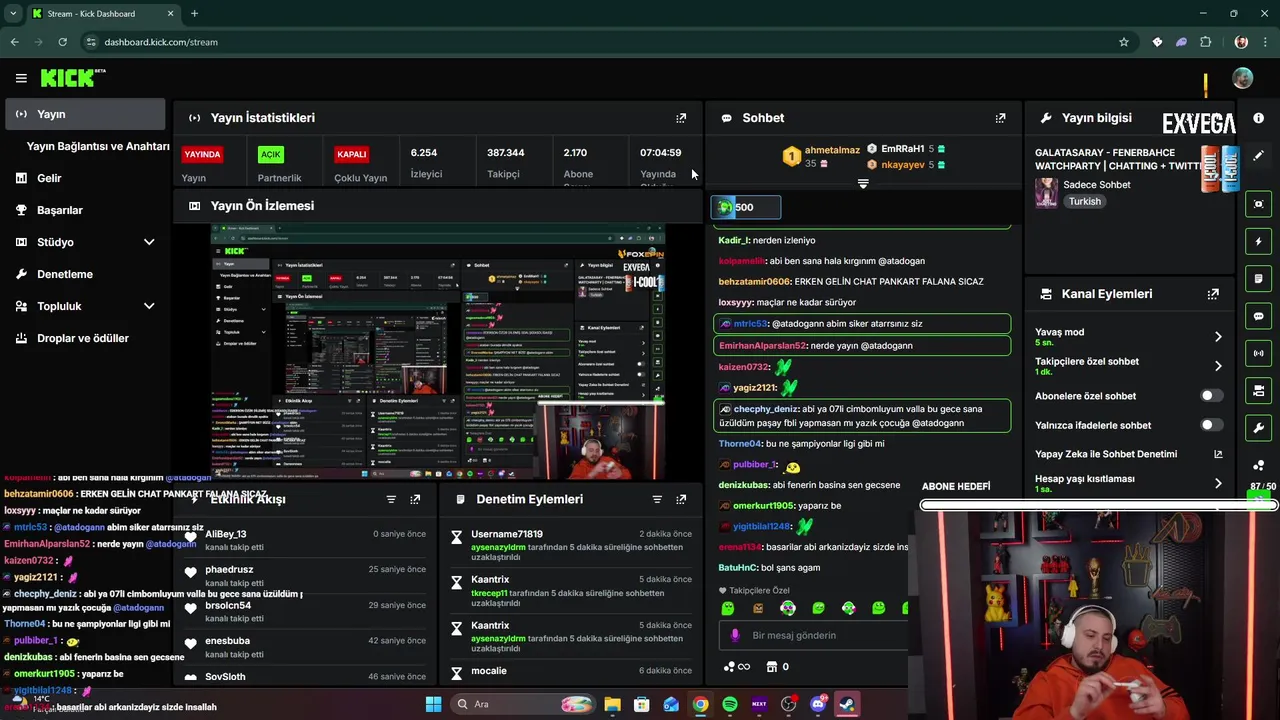Toggle the stream preview widget icon in rail
The width and height of the screenshot is (1280, 720).
(x=1258, y=204)
